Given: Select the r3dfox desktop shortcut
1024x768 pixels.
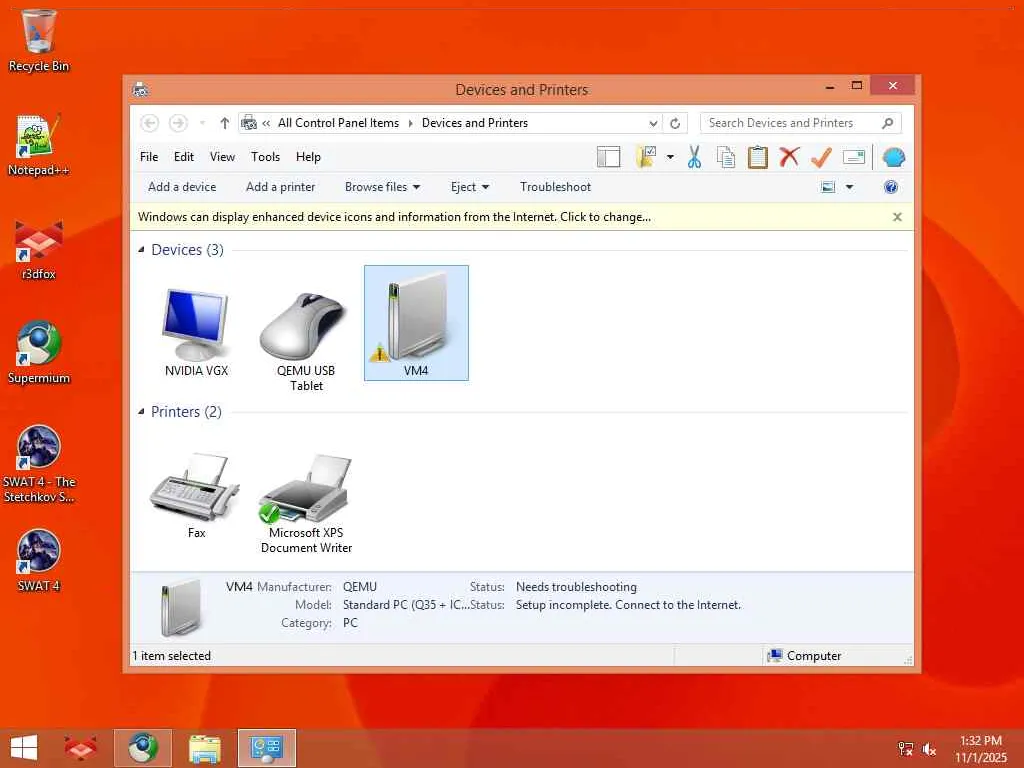Looking at the screenshot, I should (x=39, y=249).
